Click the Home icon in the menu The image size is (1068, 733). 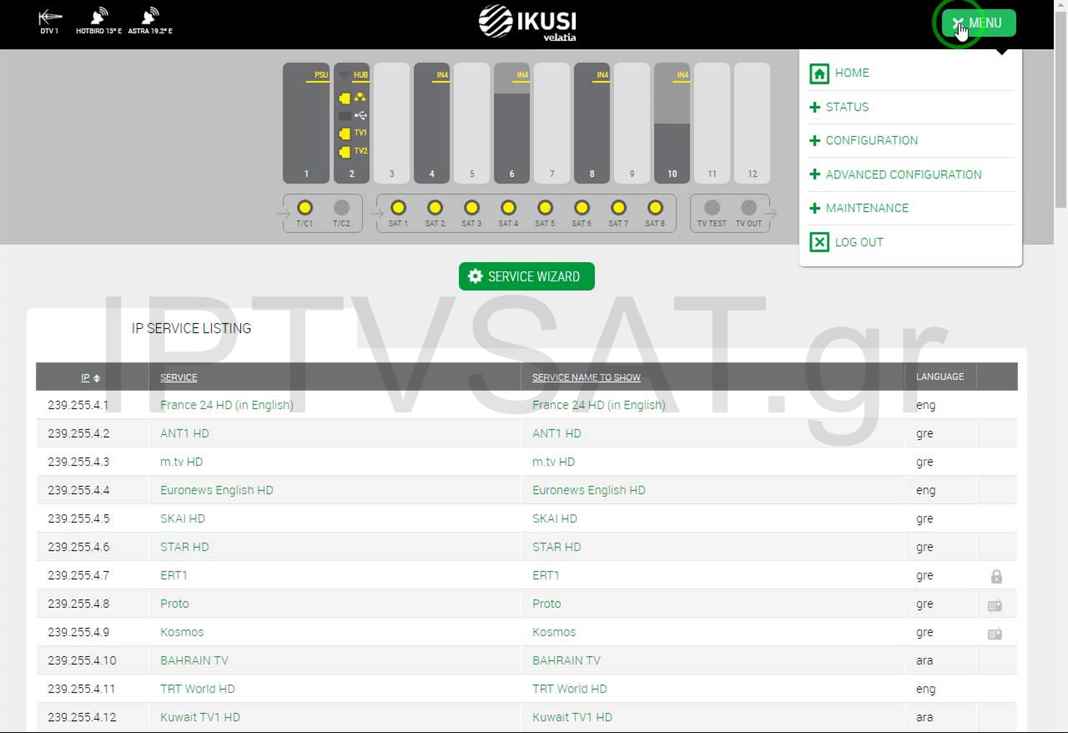[819, 73]
